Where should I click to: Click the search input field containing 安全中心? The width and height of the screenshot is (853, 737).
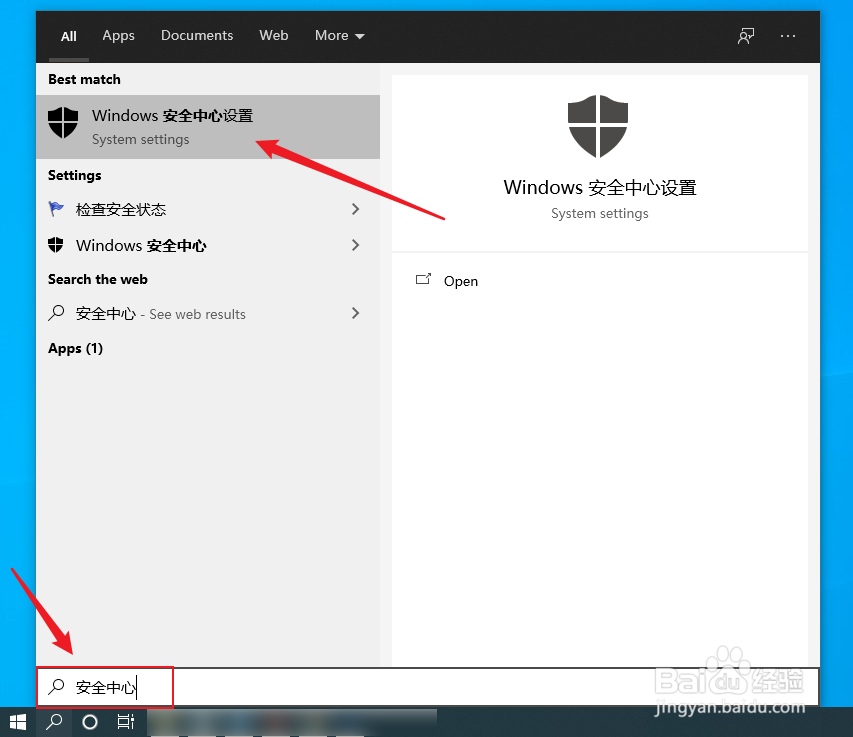(428, 687)
